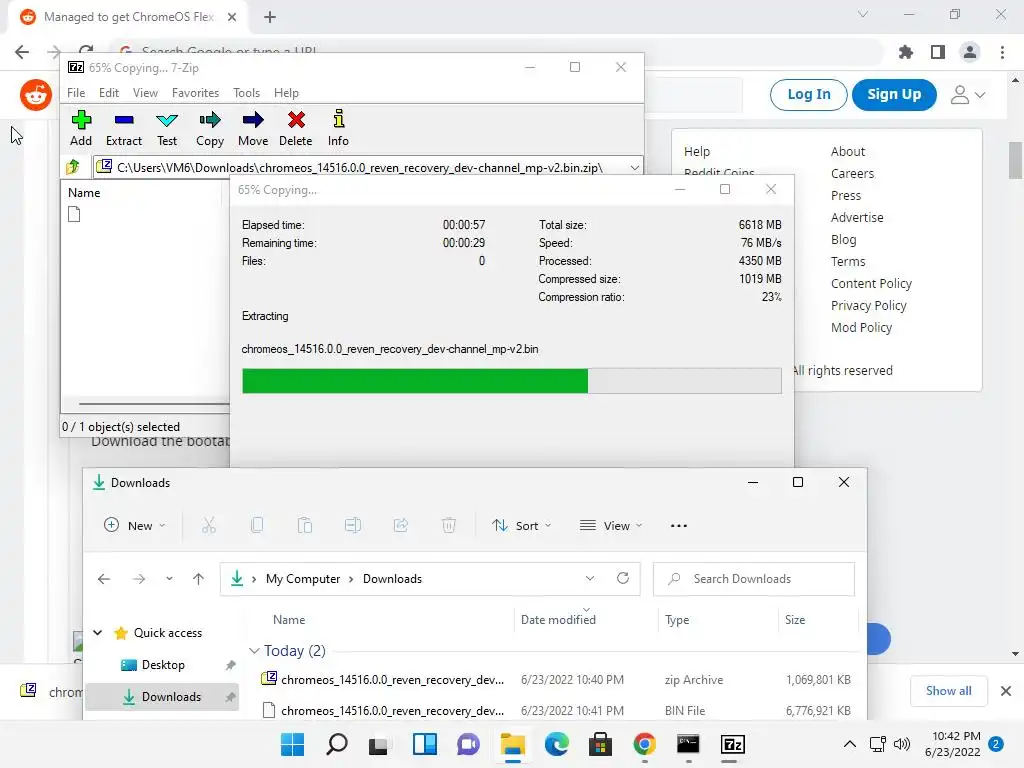The image size is (1024, 768).
Task: Show hidden system tray icons
Action: point(849,744)
